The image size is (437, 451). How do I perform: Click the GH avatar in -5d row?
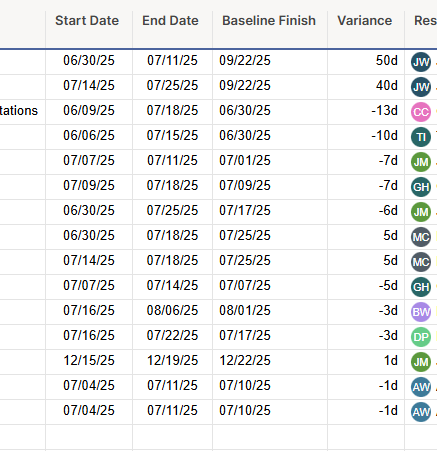coord(421,287)
